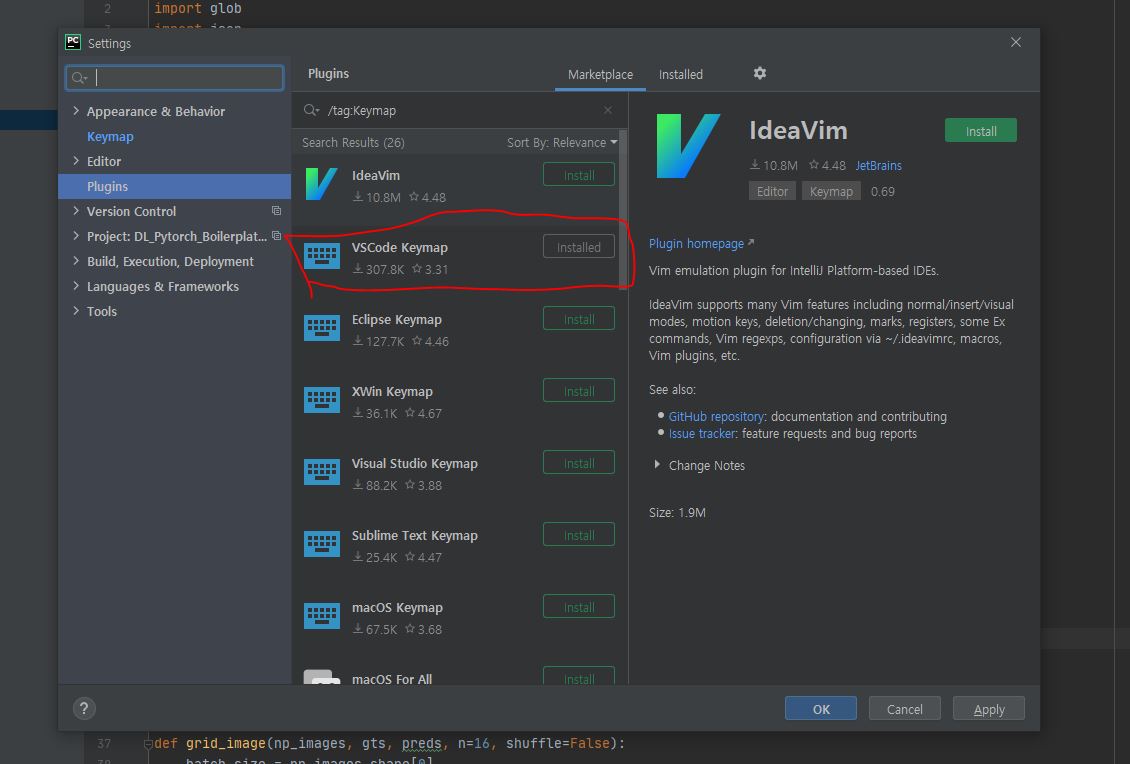Click the Installed button for VSCode Keymap
This screenshot has width=1130, height=764.
click(579, 246)
